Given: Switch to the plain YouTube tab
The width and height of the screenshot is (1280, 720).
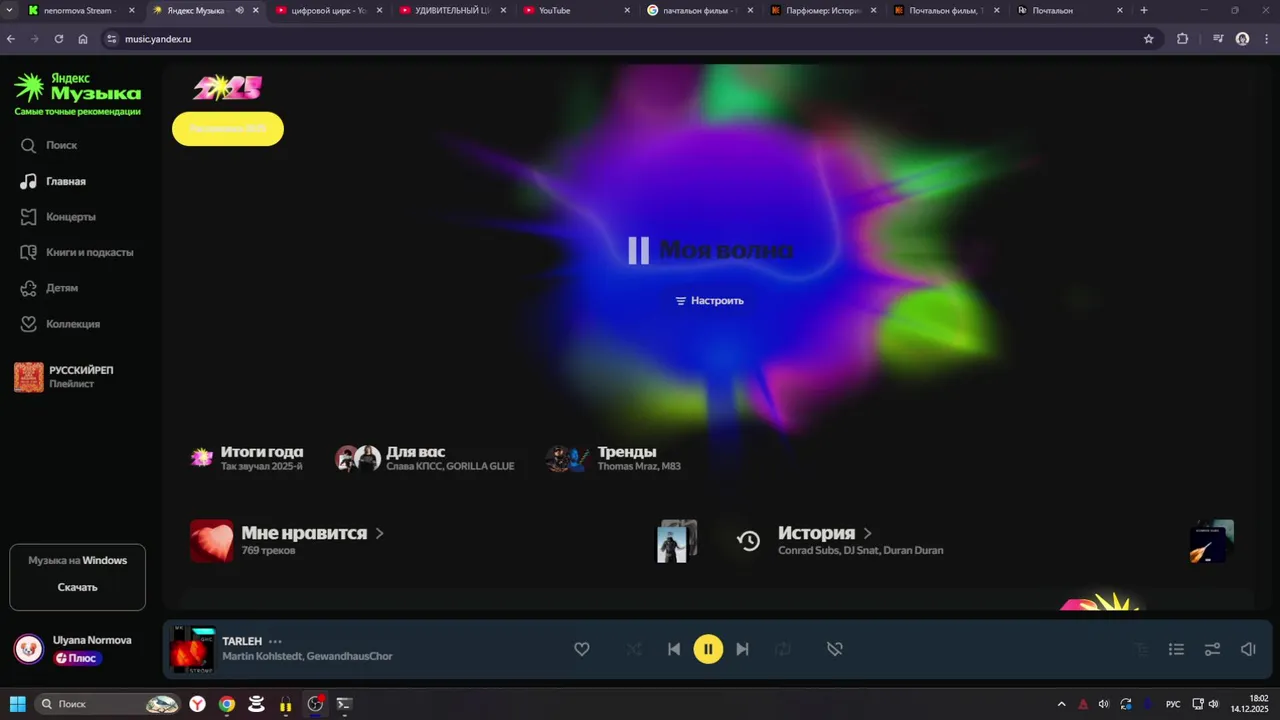Looking at the screenshot, I should (577, 10).
